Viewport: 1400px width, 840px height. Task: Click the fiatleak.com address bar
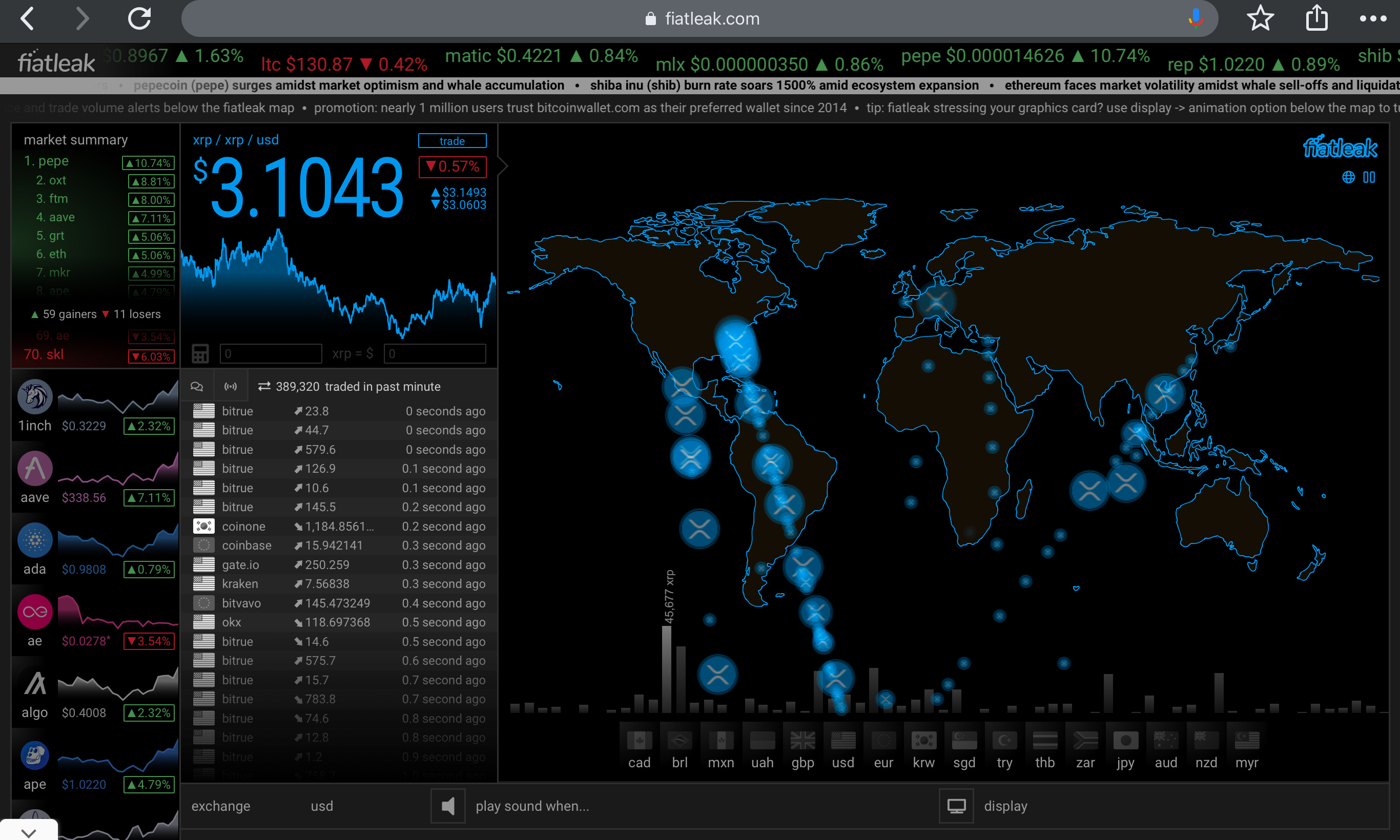click(x=699, y=18)
